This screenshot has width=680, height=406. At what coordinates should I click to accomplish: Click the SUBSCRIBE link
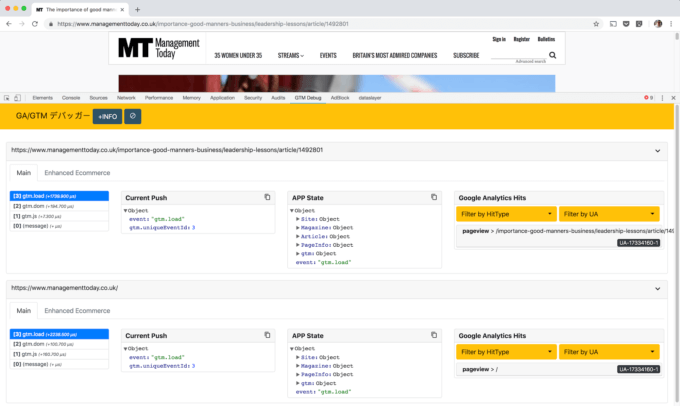(x=466, y=56)
